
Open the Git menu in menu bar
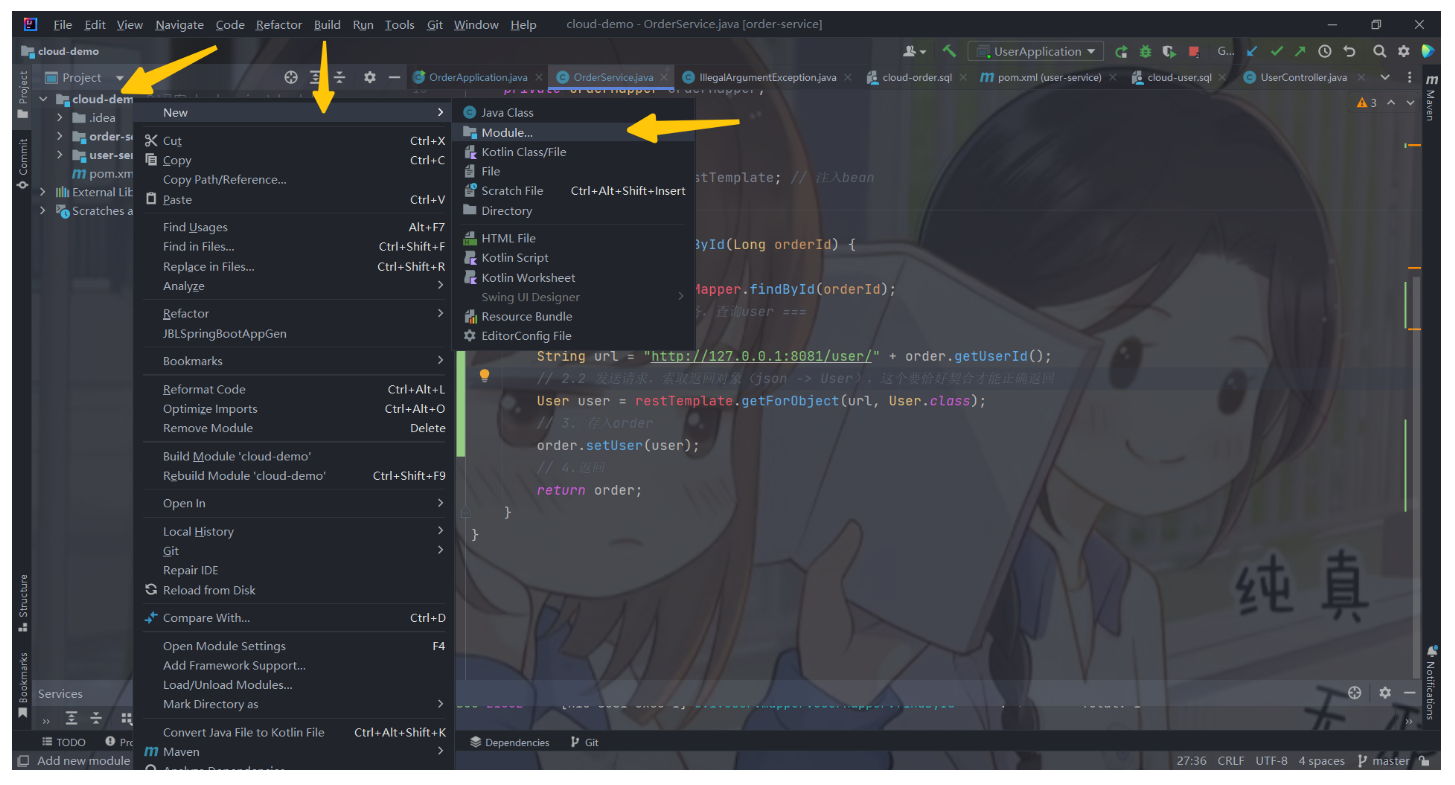(x=435, y=25)
